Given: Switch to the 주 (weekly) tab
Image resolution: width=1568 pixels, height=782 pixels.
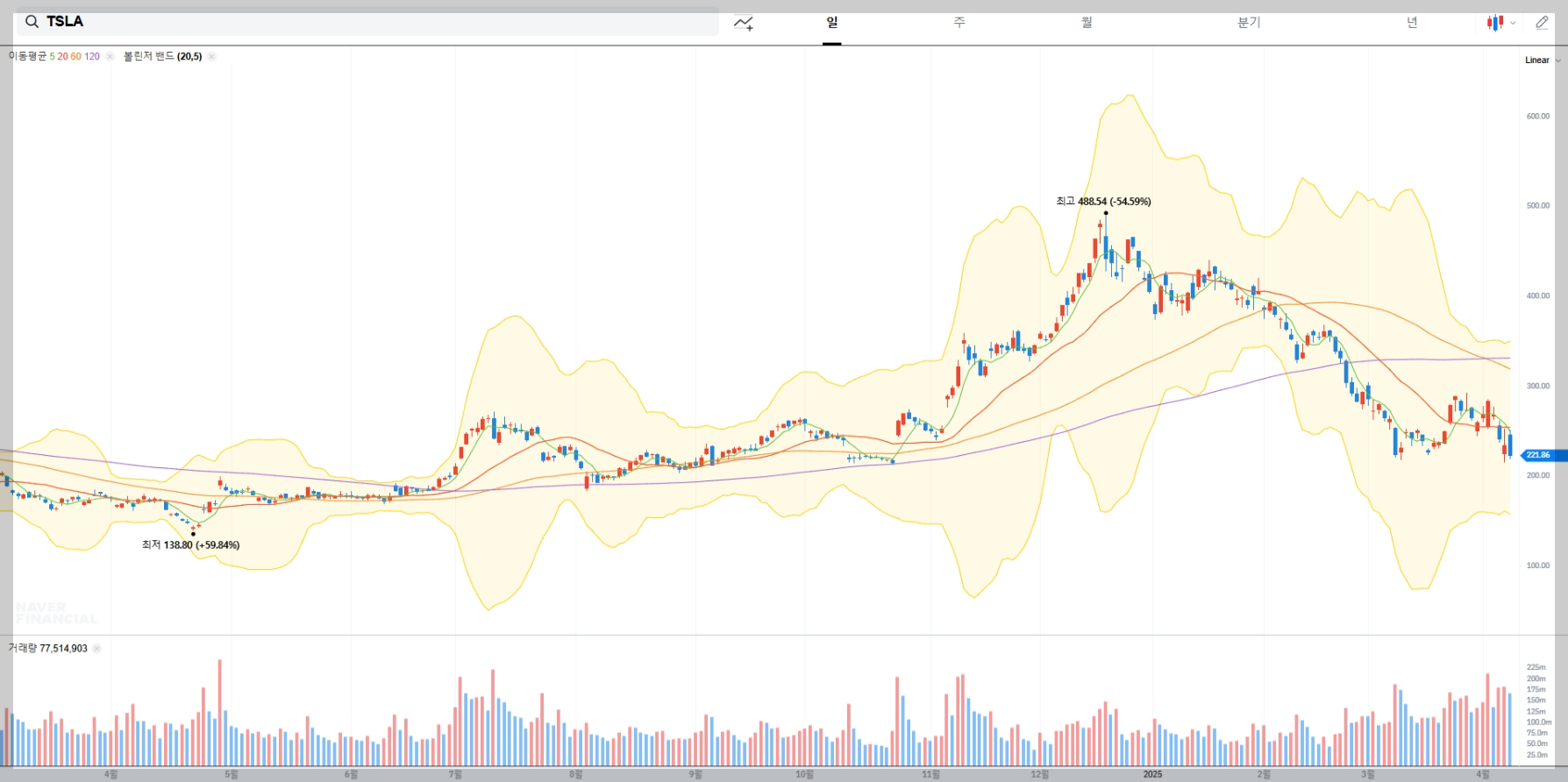Looking at the screenshot, I should [x=959, y=23].
